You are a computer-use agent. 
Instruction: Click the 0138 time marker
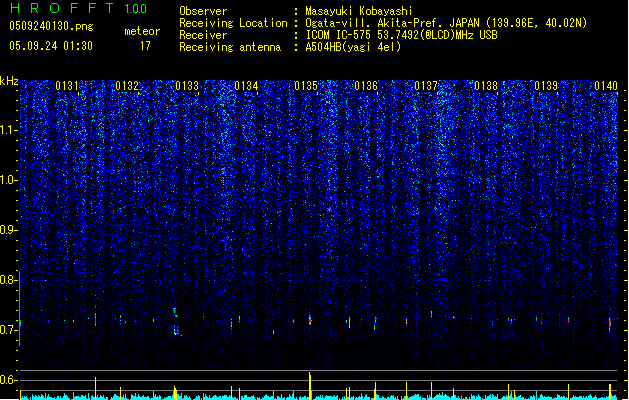486,86
